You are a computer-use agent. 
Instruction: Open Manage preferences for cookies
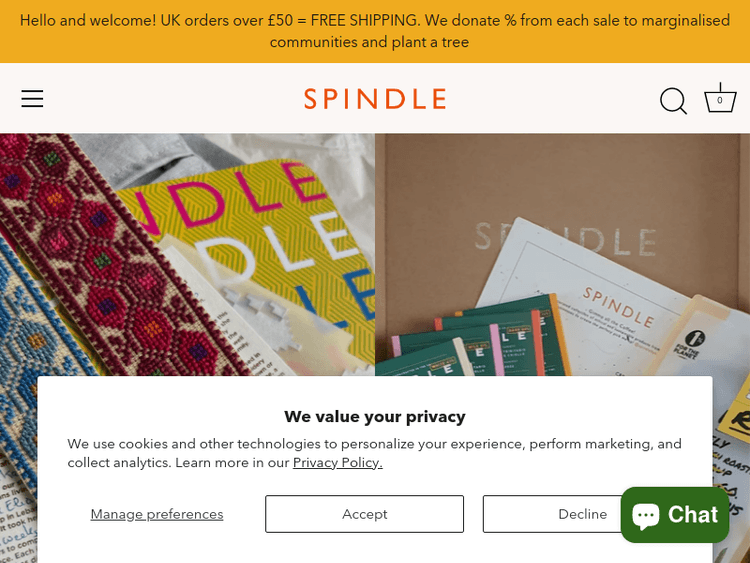click(157, 514)
